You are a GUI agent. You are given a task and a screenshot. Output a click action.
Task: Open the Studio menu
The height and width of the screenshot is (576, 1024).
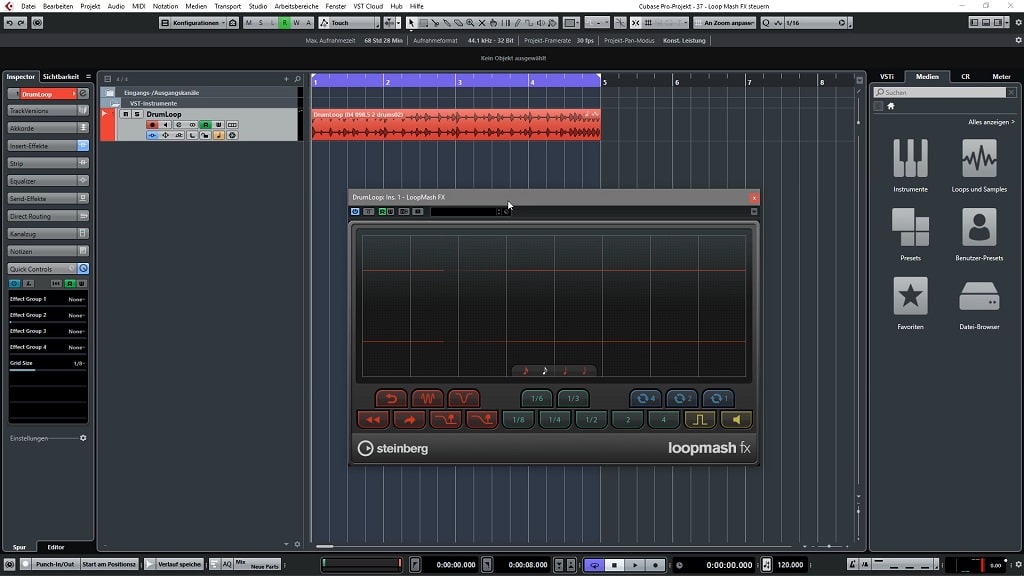(257, 6)
